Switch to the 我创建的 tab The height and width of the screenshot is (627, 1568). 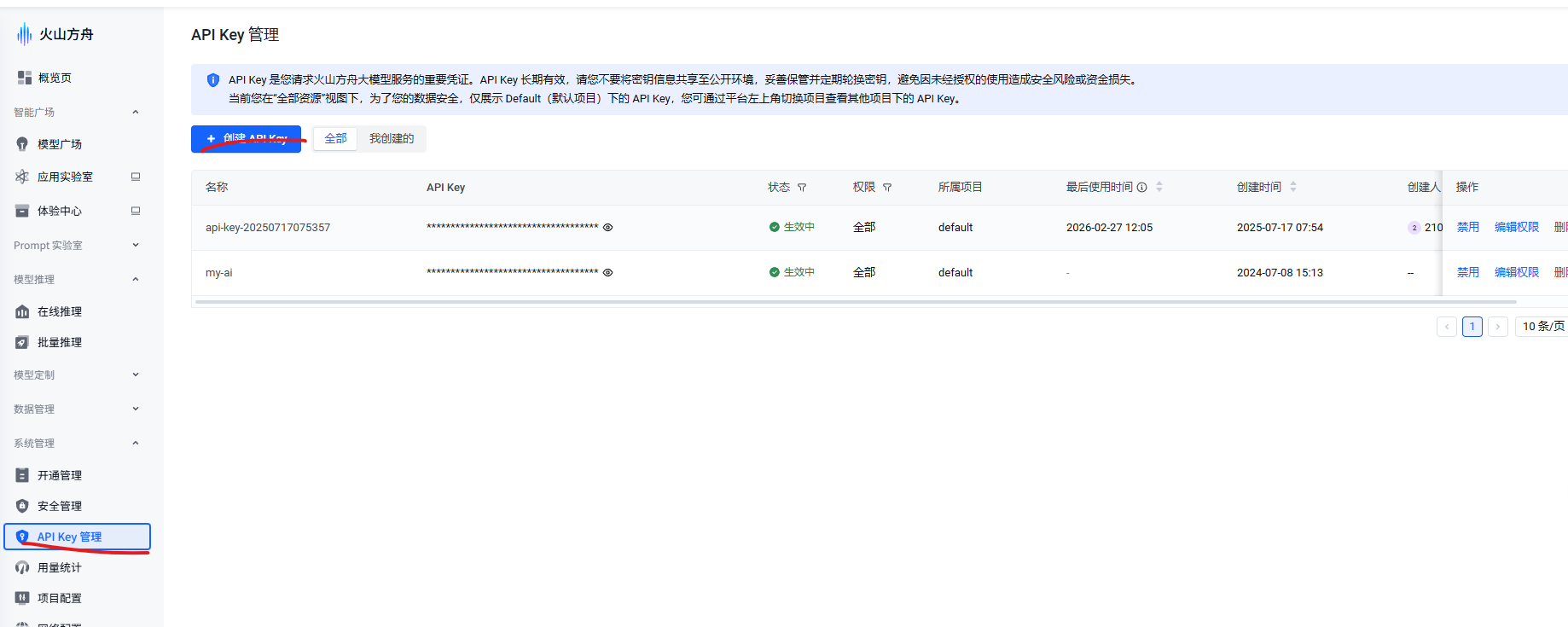click(x=392, y=139)
